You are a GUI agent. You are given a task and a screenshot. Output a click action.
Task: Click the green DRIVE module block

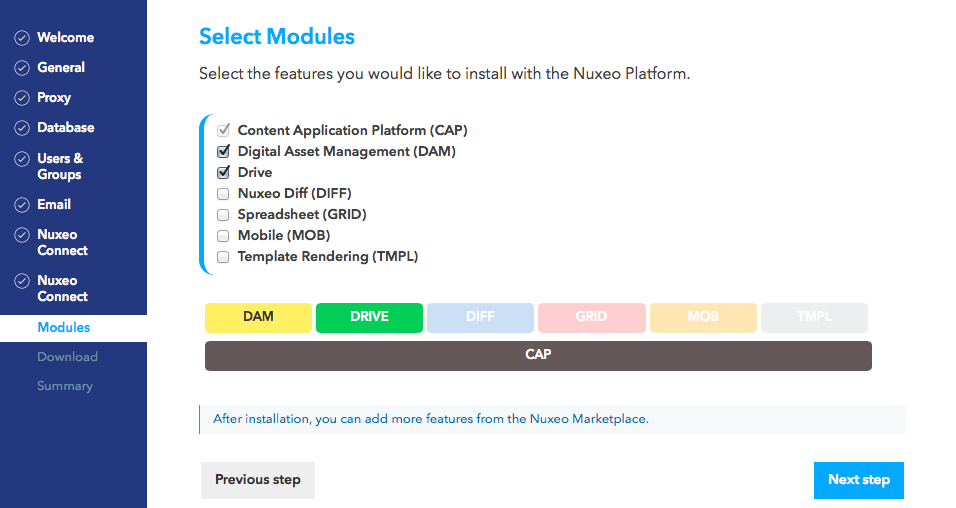pyautogui.click(x=369, y=318)
